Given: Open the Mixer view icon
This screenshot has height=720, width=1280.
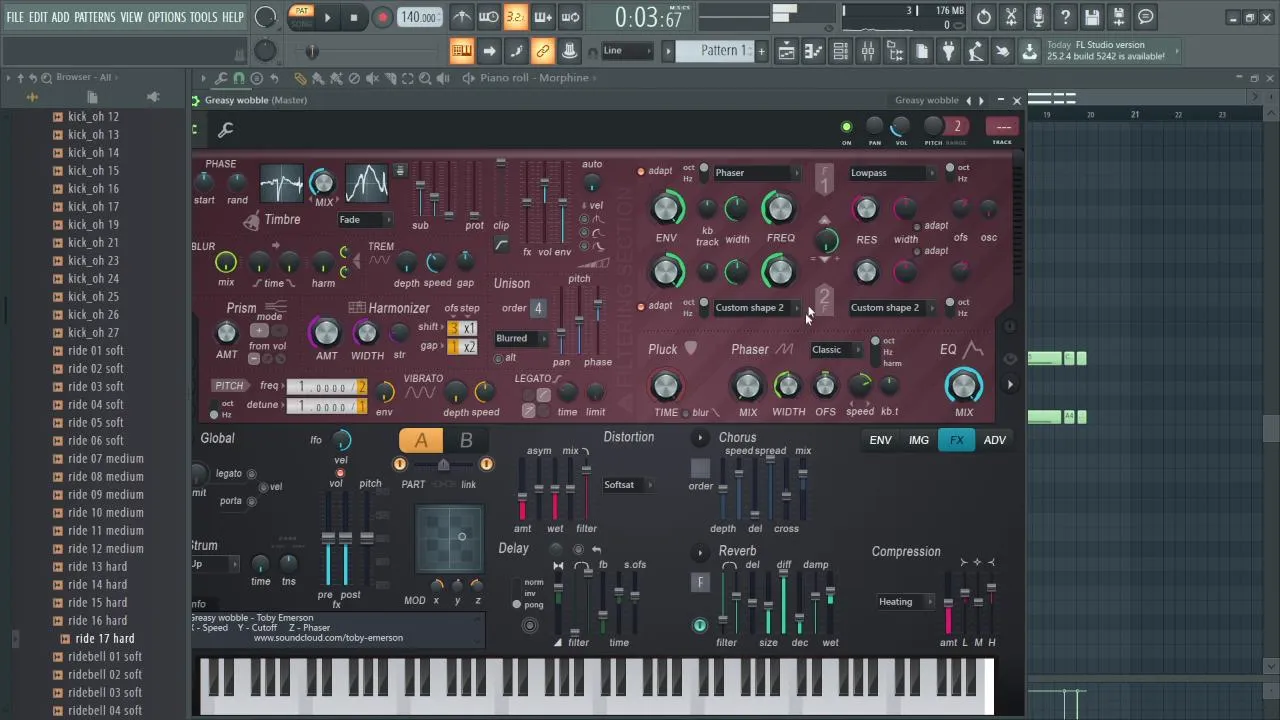Looking at the screenshot, I should (868, 51).
